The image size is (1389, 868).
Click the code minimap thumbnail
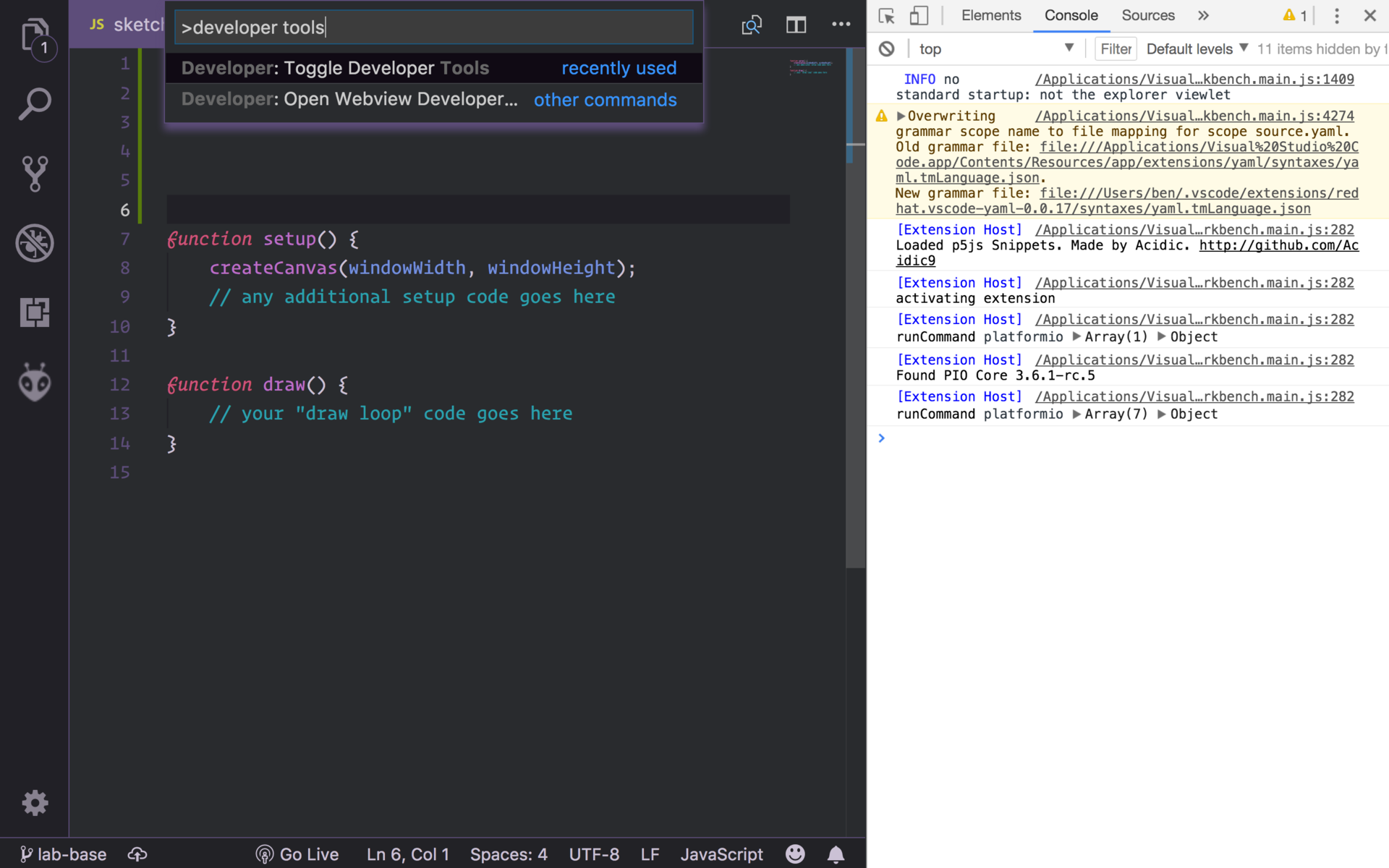(810, 68)
